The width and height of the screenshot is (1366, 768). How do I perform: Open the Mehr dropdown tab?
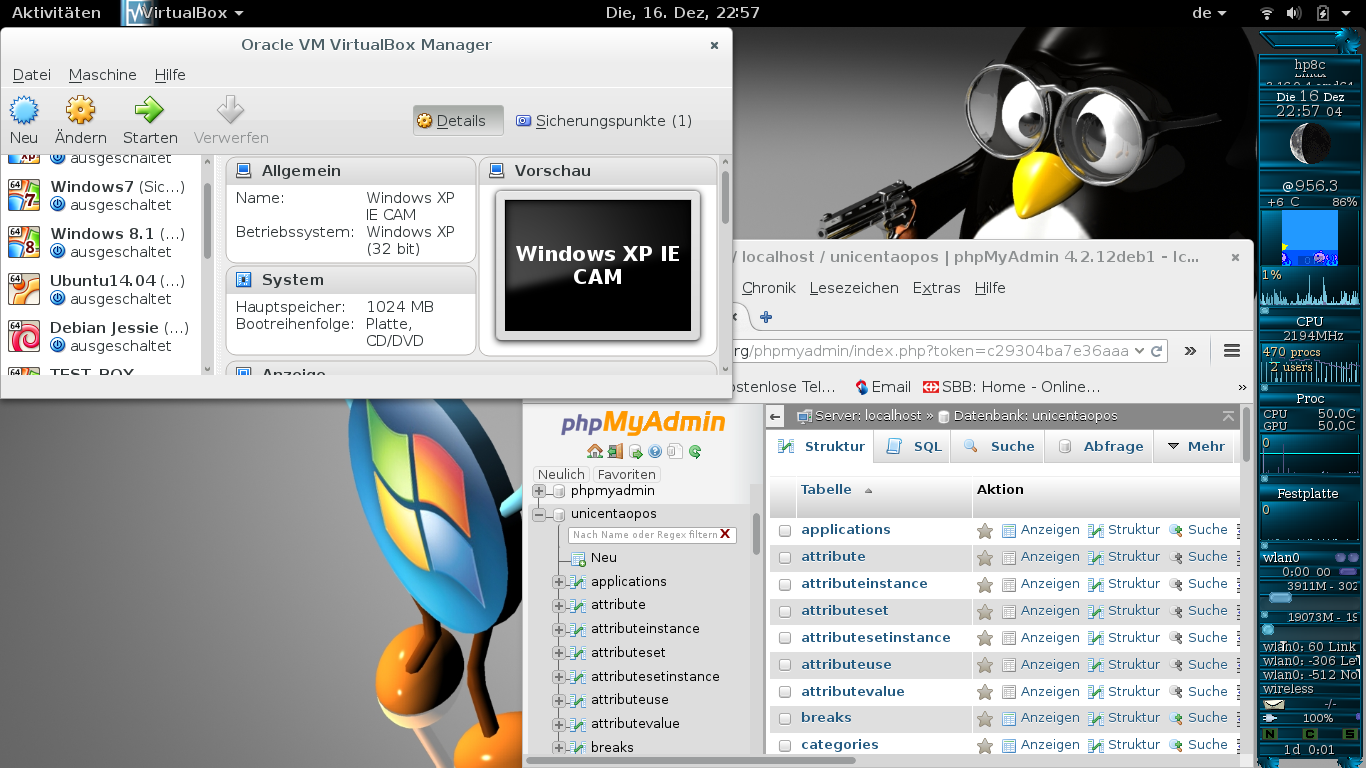pos(1195,447)
